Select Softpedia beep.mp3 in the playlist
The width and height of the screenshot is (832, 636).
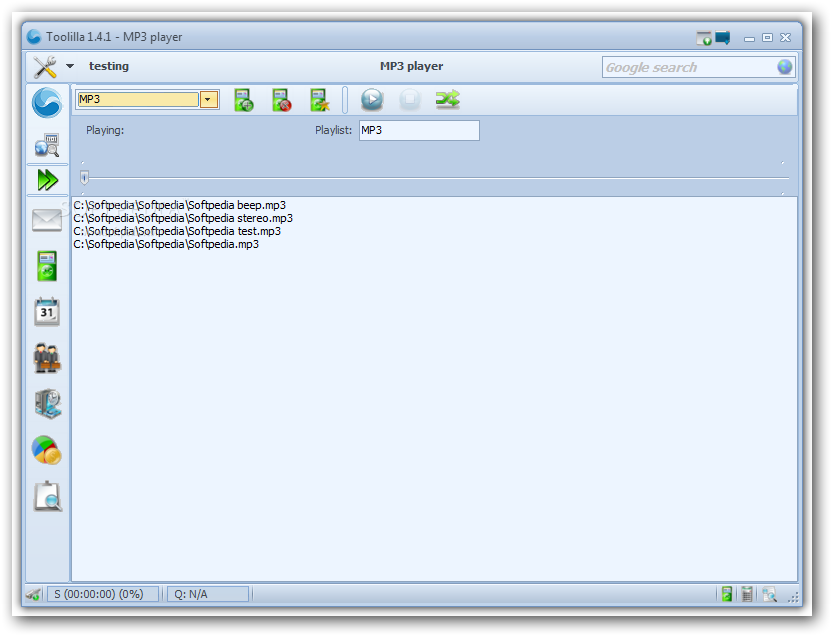pos(180,205)
